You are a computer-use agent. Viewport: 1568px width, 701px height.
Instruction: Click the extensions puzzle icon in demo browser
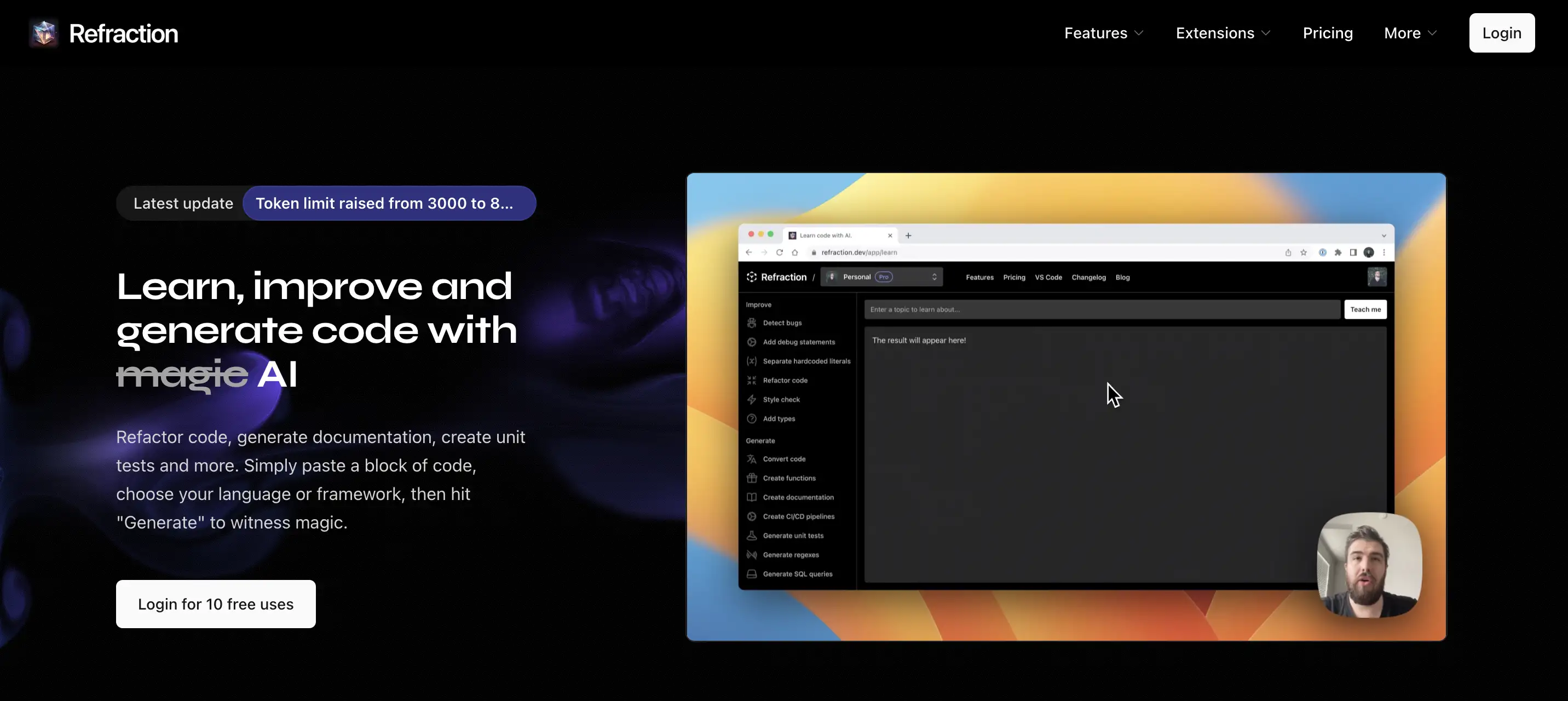coord(1338,252)
